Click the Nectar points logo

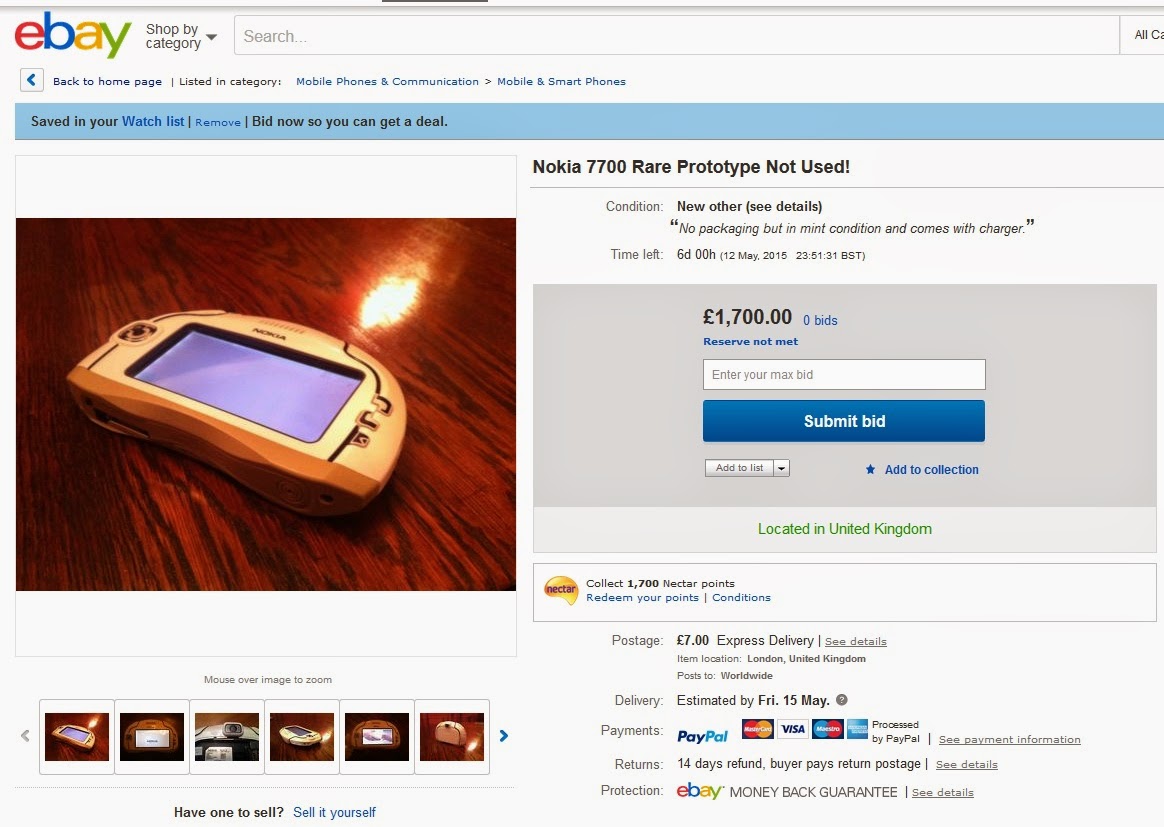[x=561, y=590]
